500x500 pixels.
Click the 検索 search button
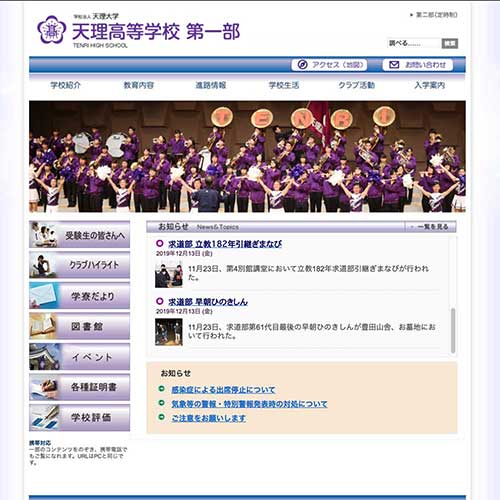coord(450,43)
